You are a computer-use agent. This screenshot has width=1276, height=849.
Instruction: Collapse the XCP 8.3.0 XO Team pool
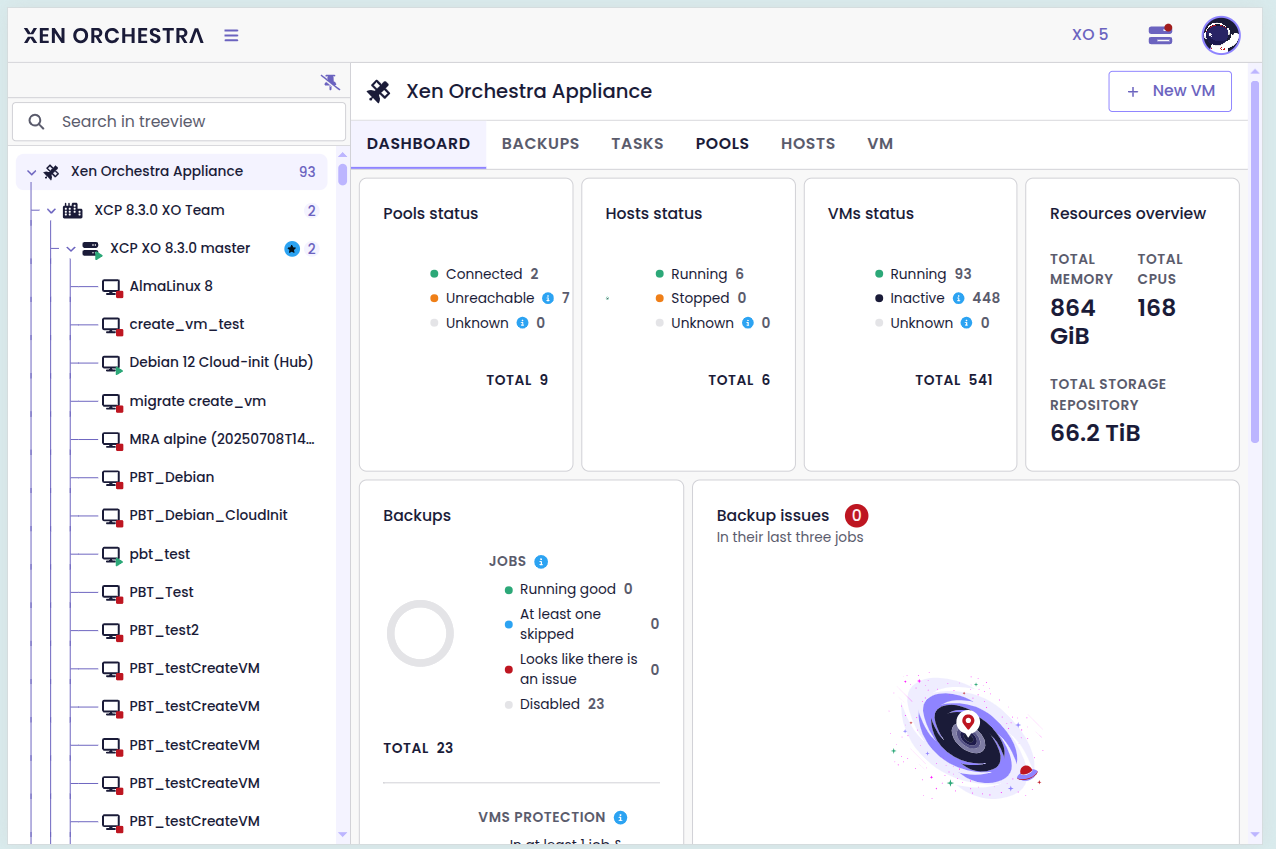click(51, 211)
